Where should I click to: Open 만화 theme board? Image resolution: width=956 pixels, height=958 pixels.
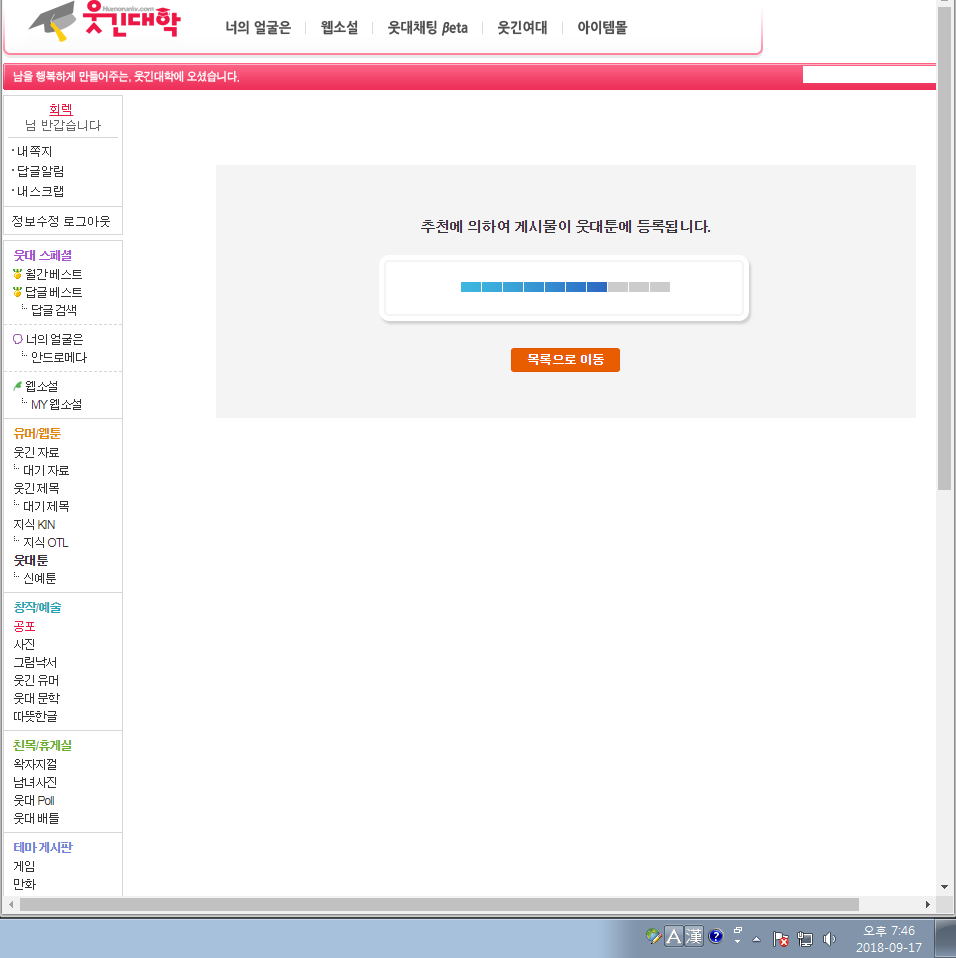[24, 884]
